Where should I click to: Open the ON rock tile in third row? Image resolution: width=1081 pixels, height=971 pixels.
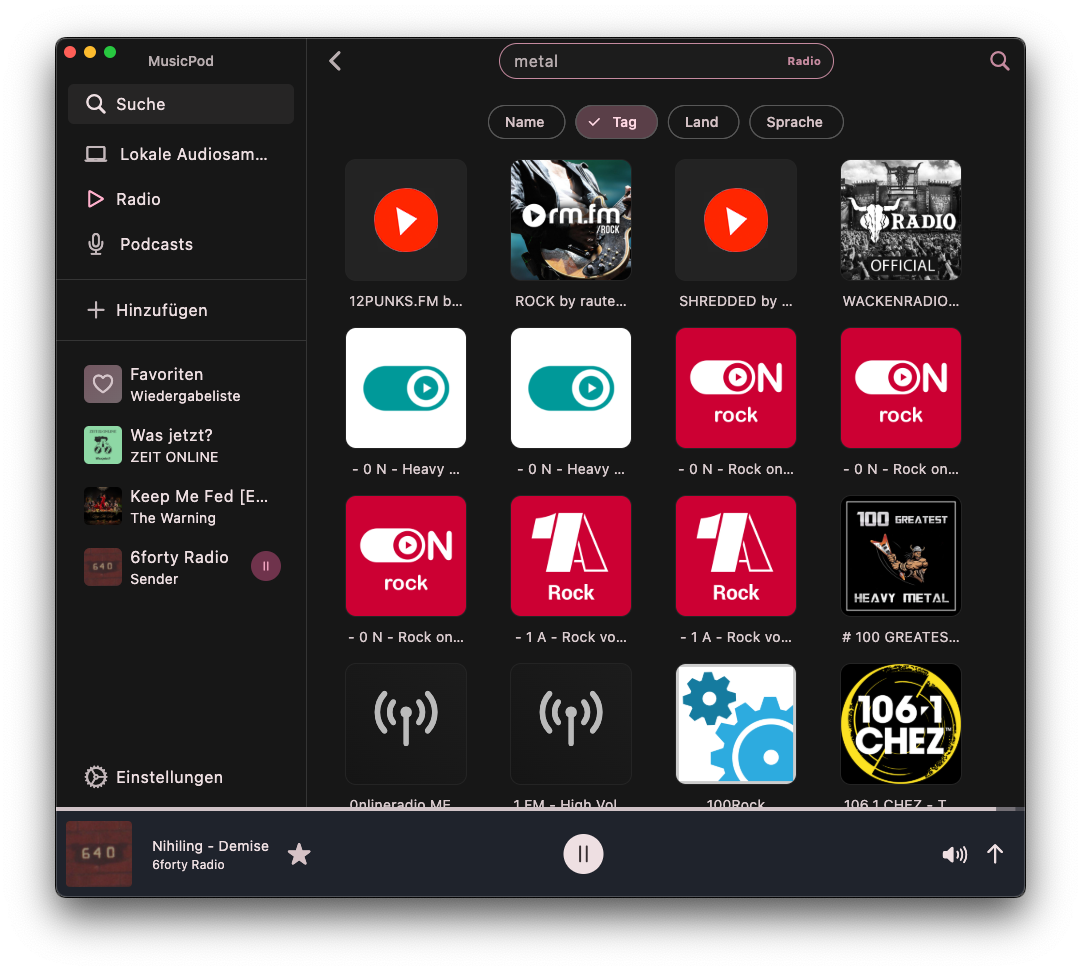coord(406,556)
